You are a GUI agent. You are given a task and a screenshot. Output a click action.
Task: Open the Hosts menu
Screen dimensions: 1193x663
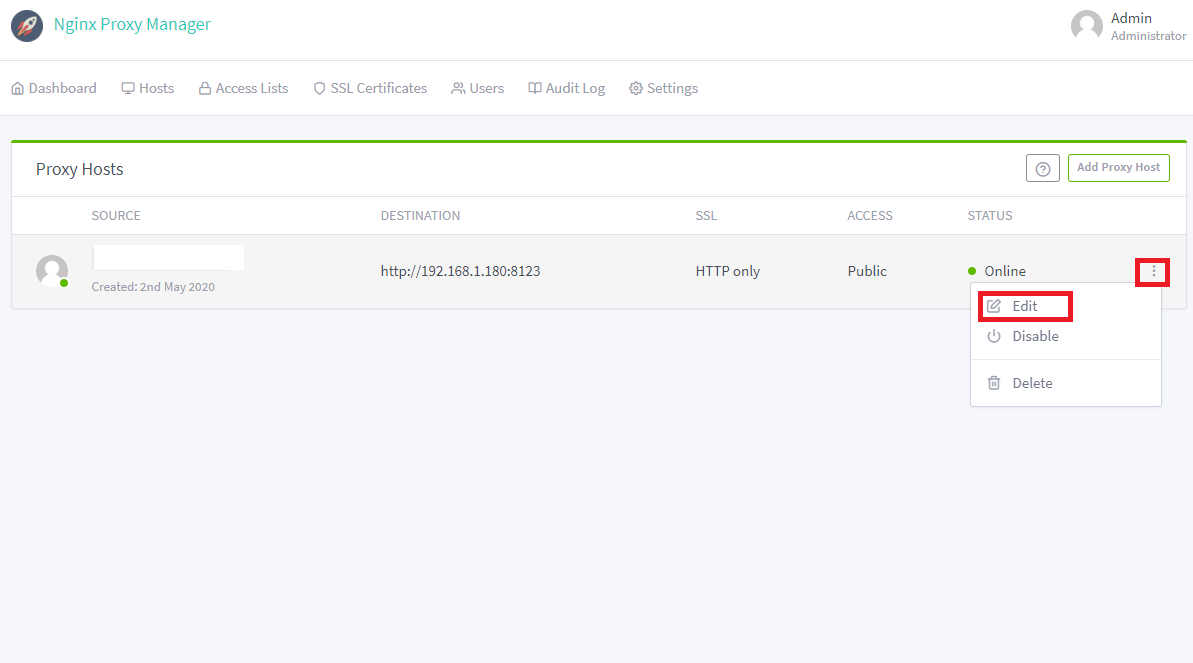tap(148, 88)
